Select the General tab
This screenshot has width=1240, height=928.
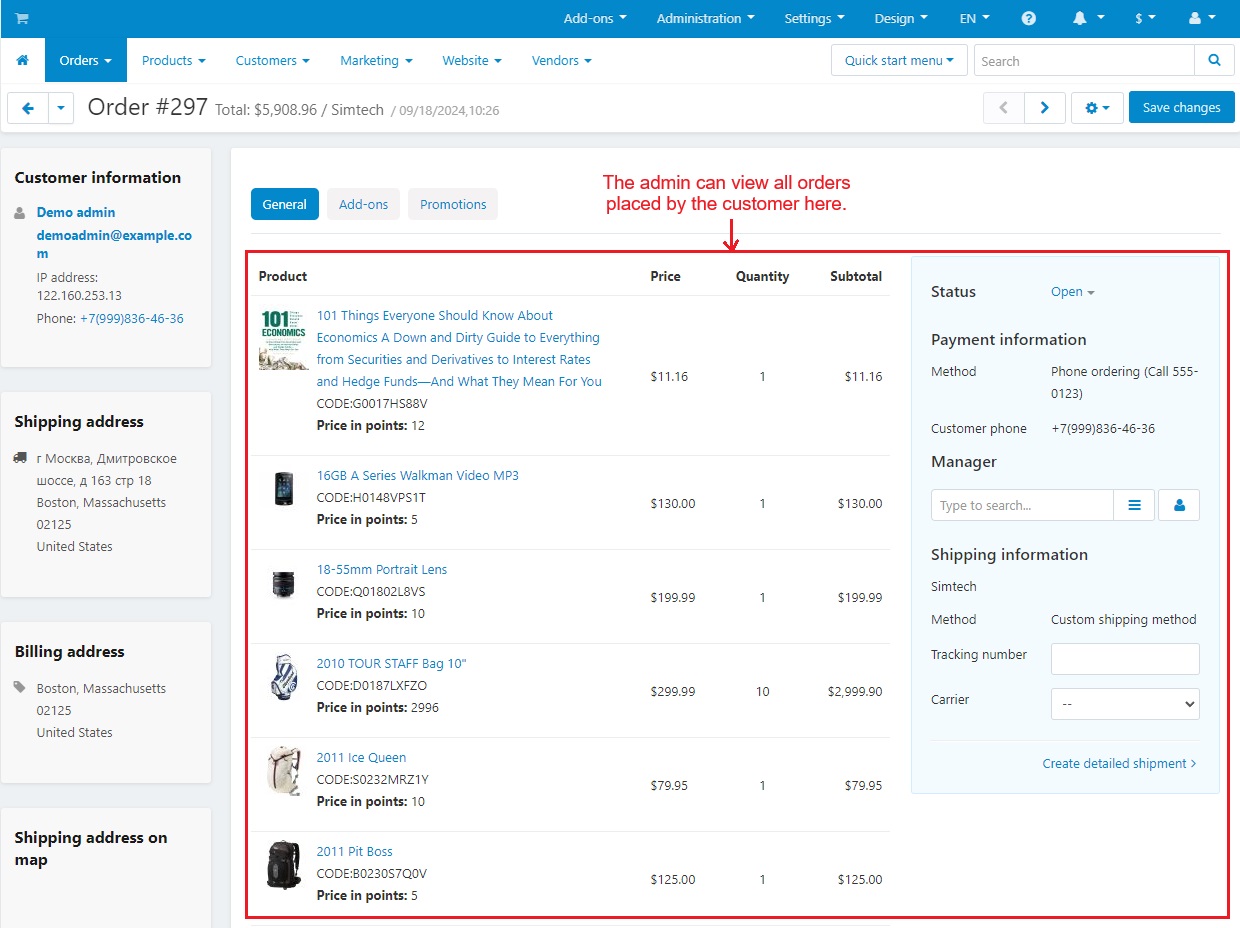tap(284, 204)
